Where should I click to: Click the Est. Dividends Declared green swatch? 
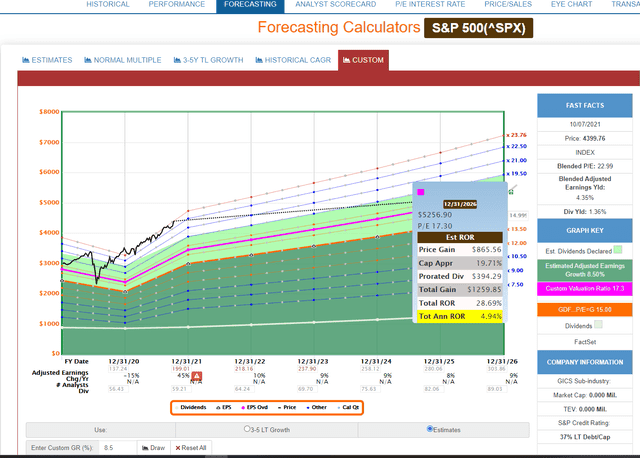tap(618, 249)
